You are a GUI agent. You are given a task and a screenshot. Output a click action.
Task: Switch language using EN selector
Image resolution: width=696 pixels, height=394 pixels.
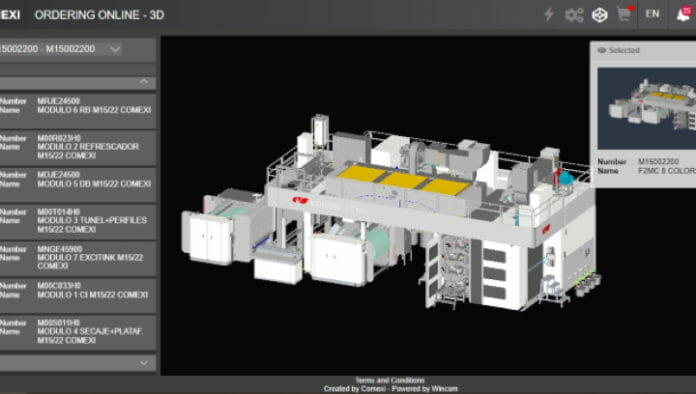point(652,14)
